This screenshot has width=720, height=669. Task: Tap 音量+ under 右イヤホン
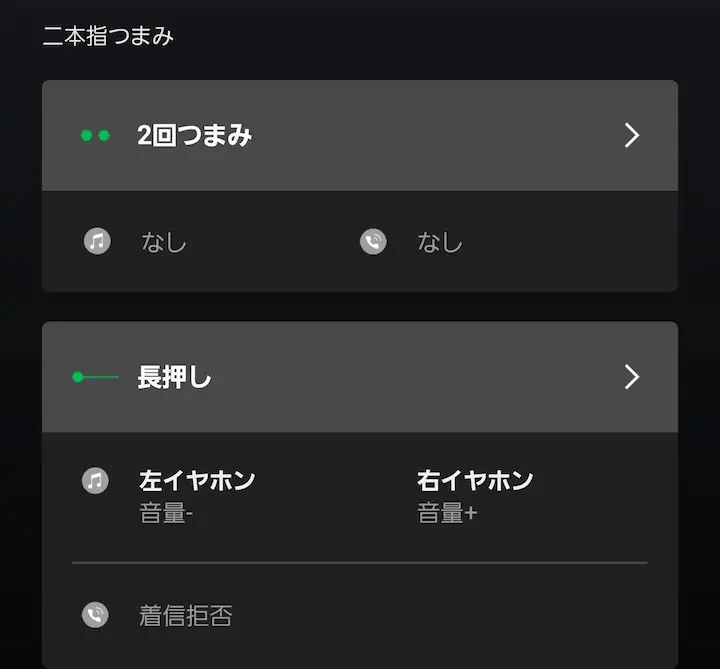[447, 515]
